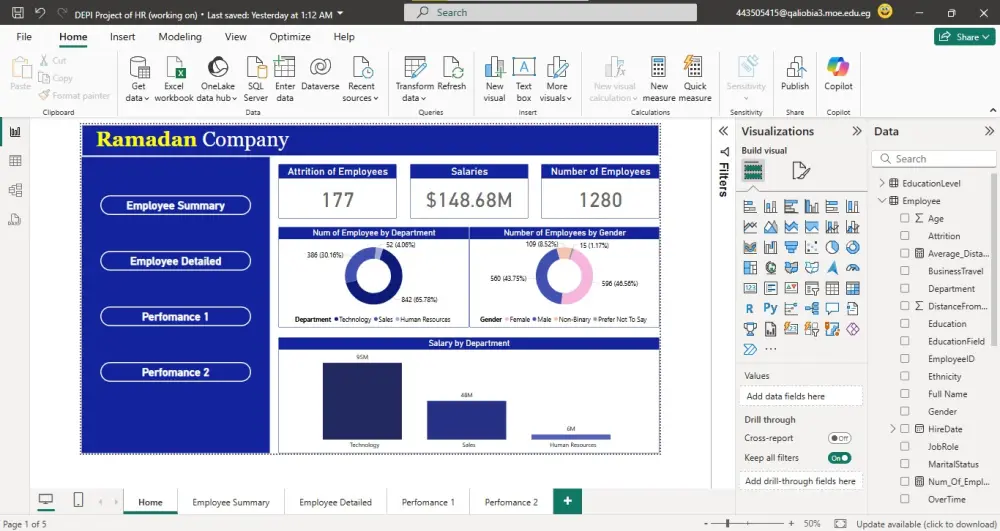Expand the Filters pane

(x=723, y=131)
